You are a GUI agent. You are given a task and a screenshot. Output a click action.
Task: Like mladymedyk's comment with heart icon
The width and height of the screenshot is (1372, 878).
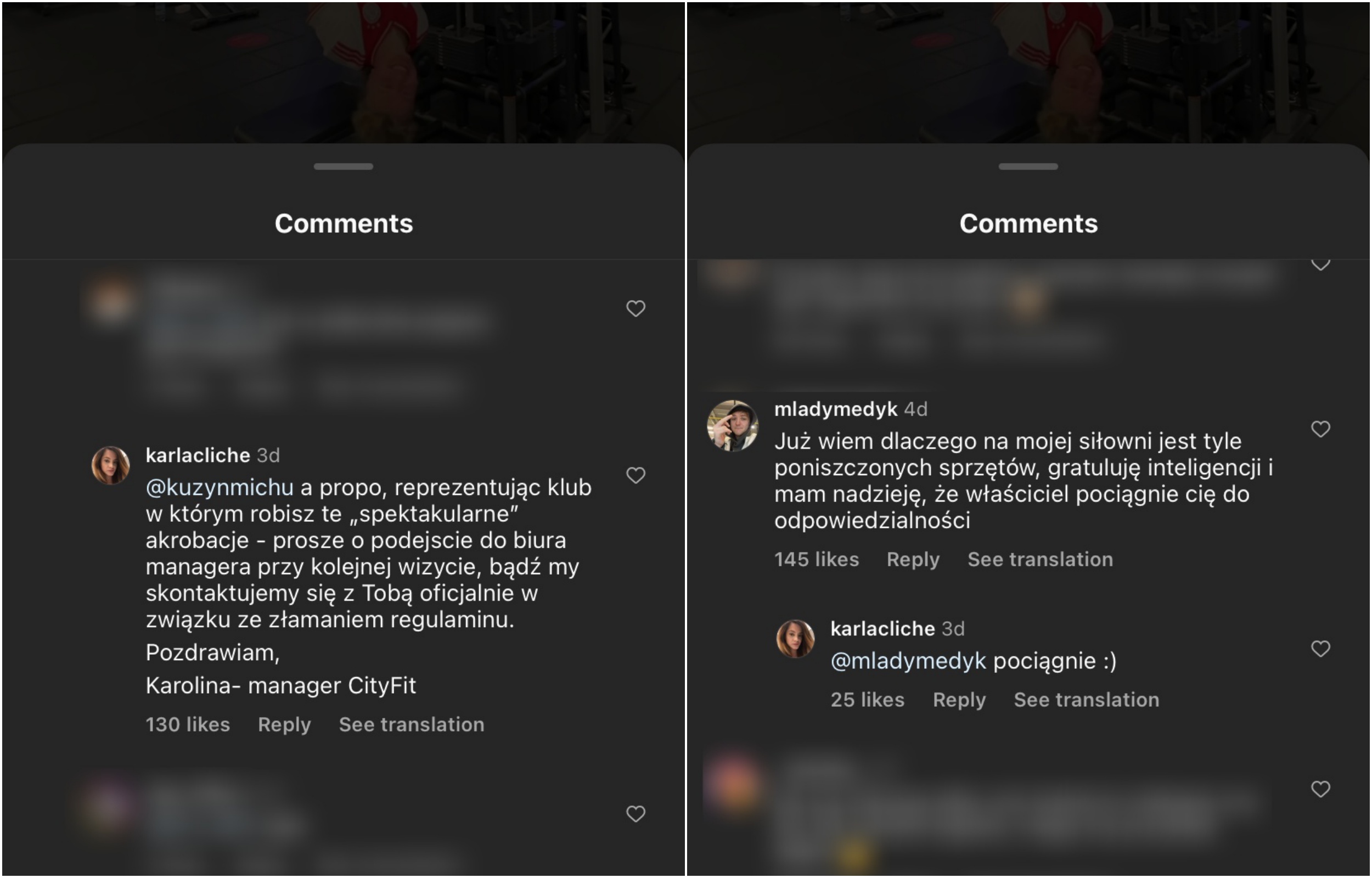[x=1321, y=429]
